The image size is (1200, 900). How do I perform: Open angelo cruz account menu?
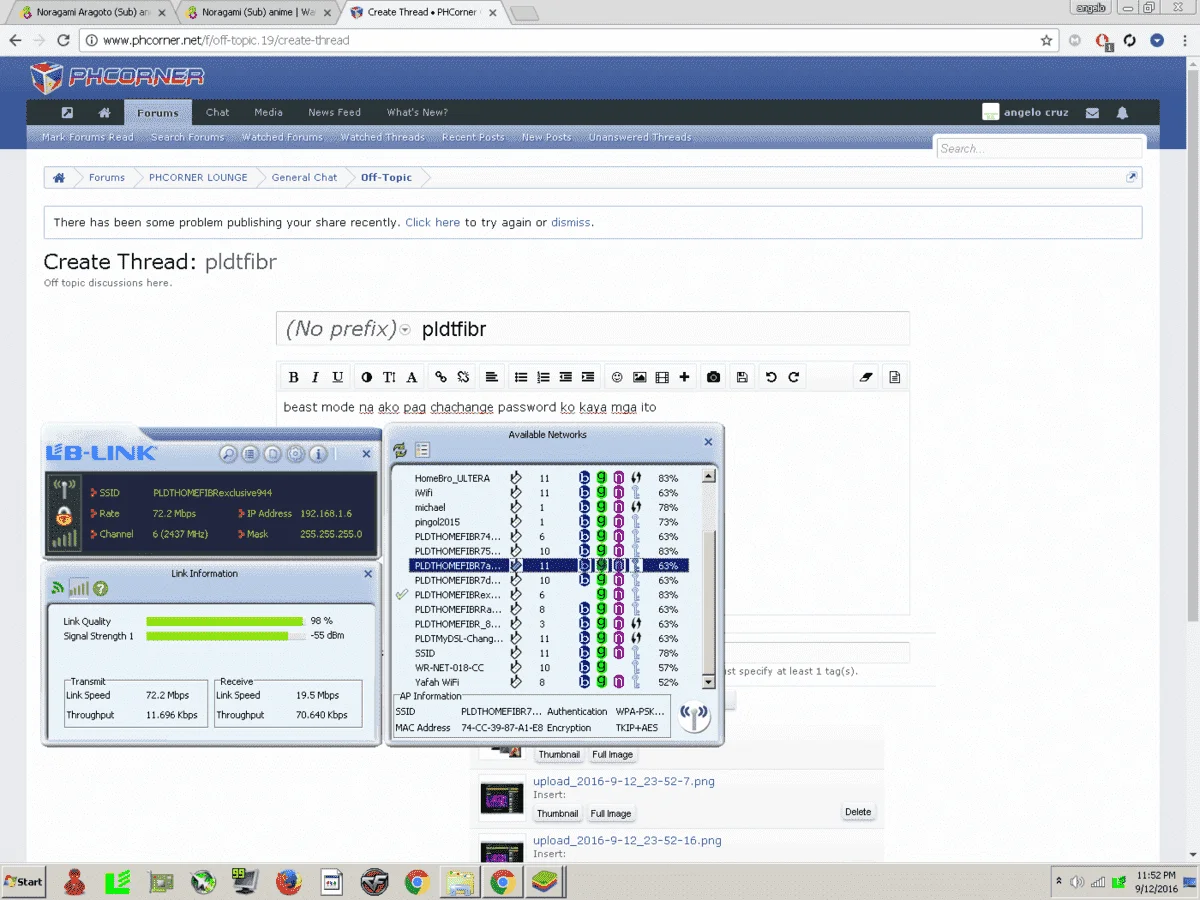[x=1025, y=113]
